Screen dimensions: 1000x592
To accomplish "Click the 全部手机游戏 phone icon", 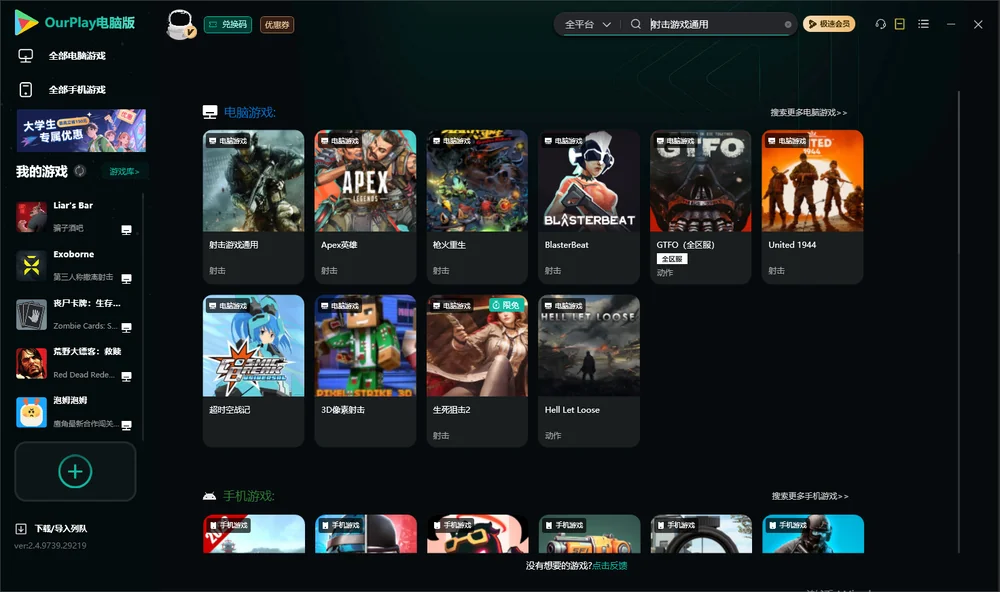I will coord(26,90).
